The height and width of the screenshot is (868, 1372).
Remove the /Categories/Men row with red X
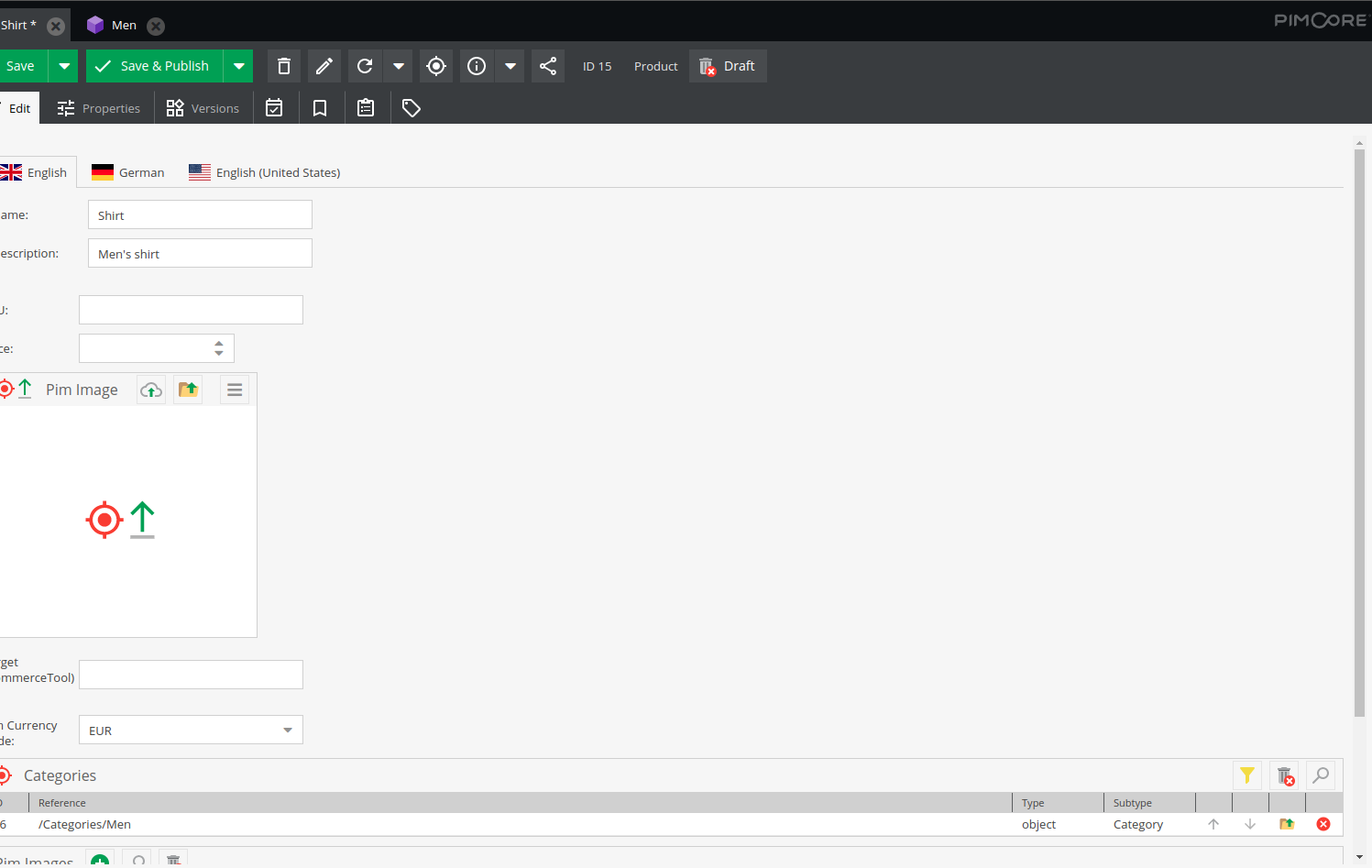pos(1323,824)
